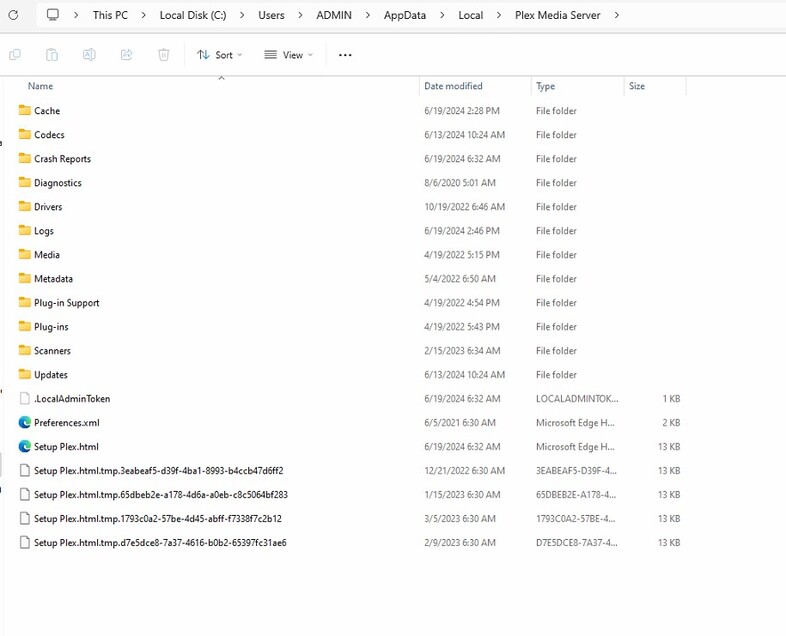
Task: Open the See more ellipsis menu
Action: point(345,55)
